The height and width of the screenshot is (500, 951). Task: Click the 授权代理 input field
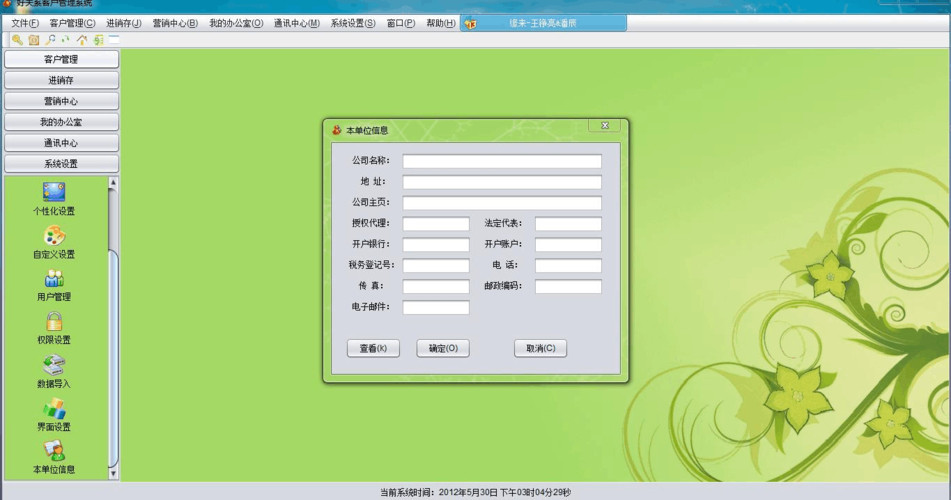coord(436,224)
